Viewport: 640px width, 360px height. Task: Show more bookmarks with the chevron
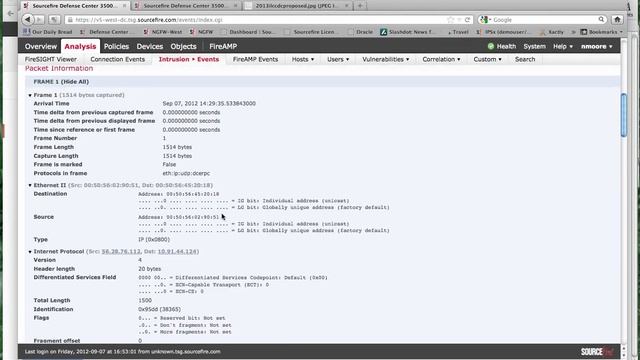(x=573, y=32)
